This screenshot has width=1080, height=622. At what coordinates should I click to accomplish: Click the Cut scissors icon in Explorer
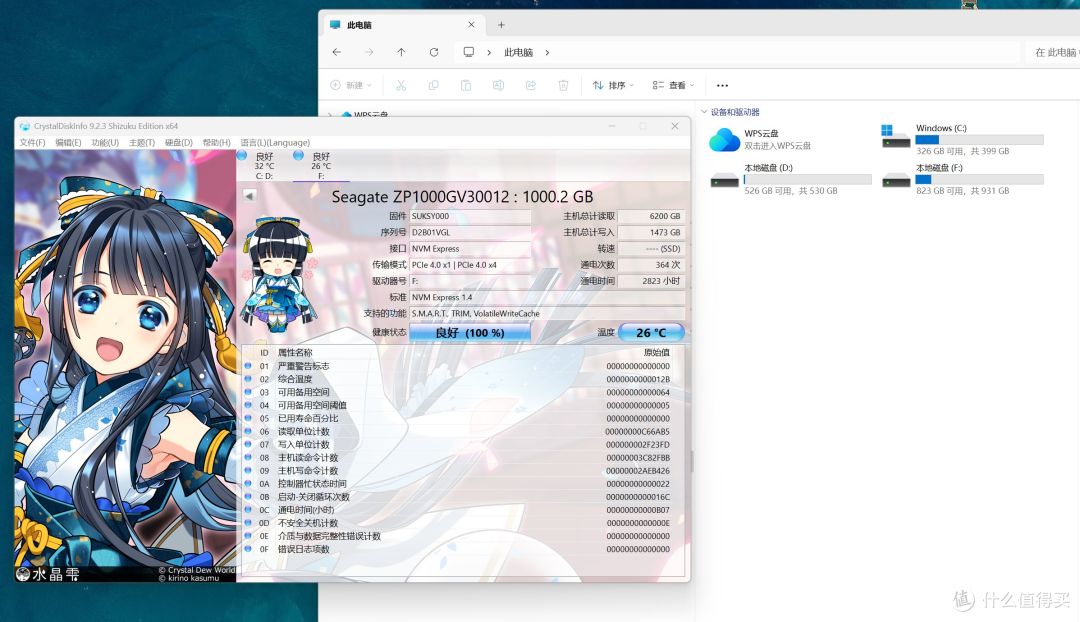tap(401, 85)
